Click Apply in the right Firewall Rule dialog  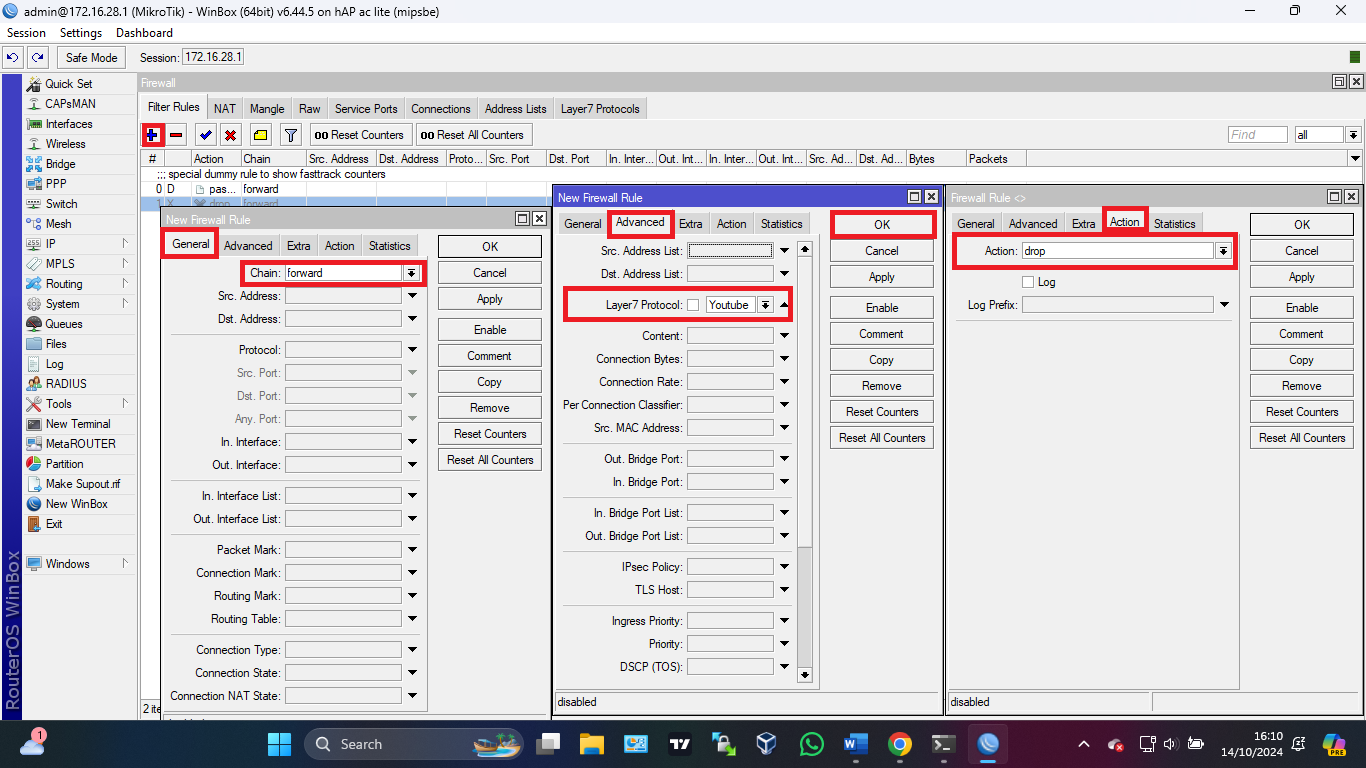[1301, 277]
